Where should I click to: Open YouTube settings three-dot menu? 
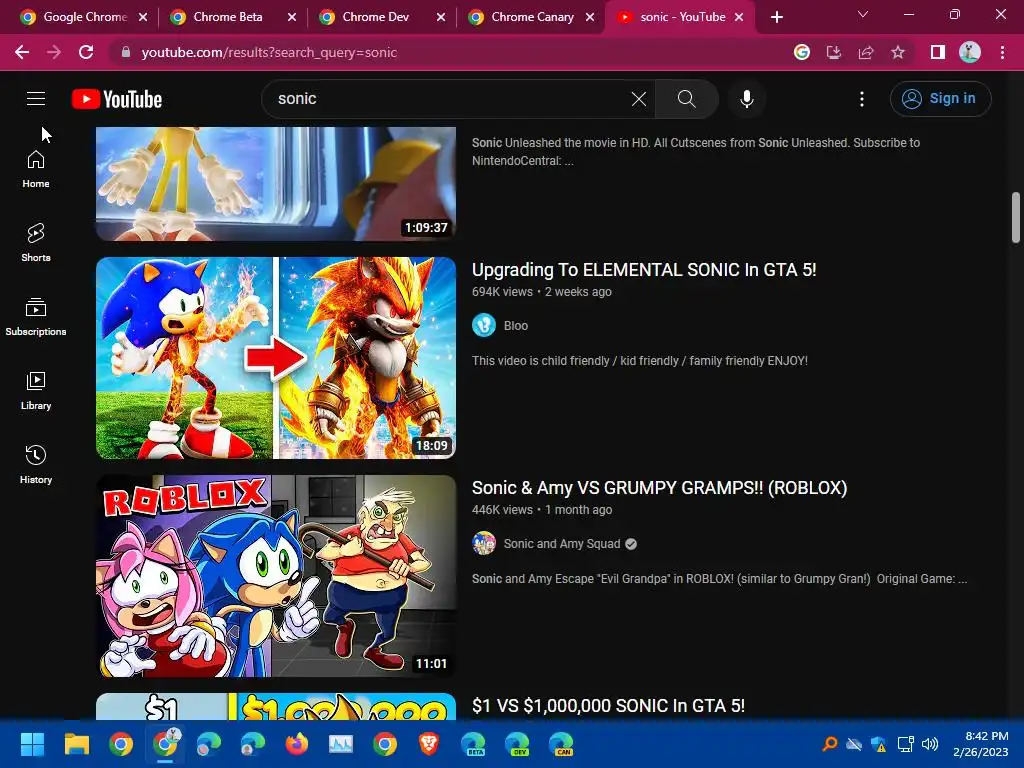[862, 99]
